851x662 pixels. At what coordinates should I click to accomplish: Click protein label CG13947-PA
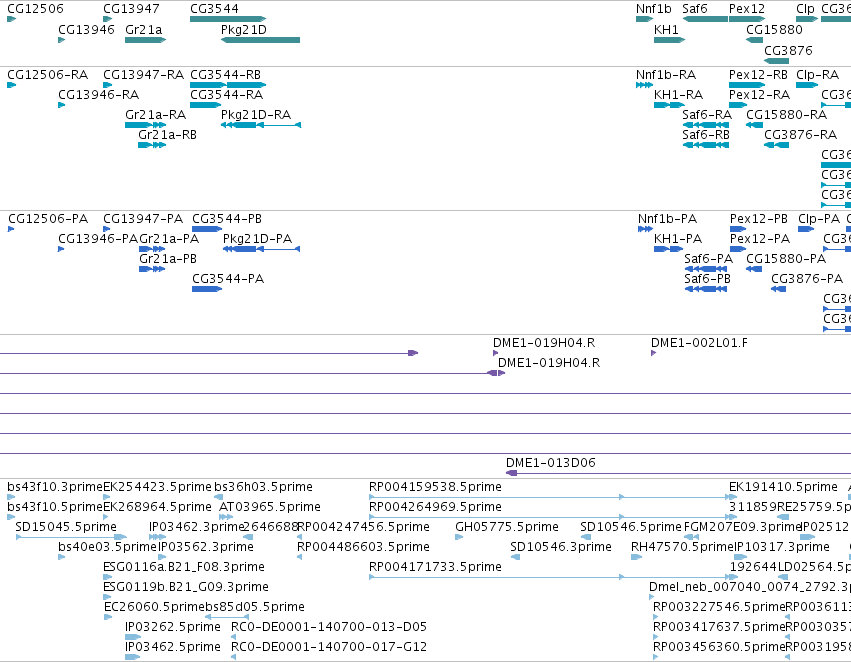[x=143, y=219]
